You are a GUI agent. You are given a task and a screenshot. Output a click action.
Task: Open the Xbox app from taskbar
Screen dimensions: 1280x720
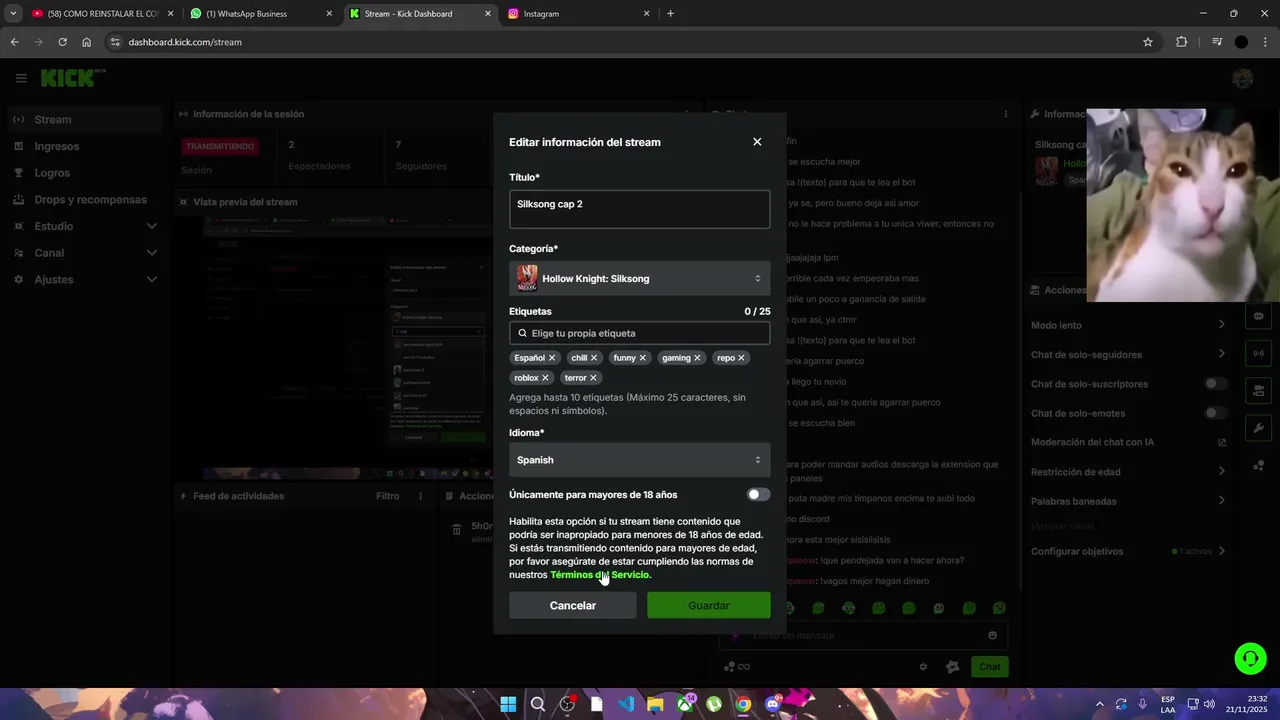[x=685, y=704]
